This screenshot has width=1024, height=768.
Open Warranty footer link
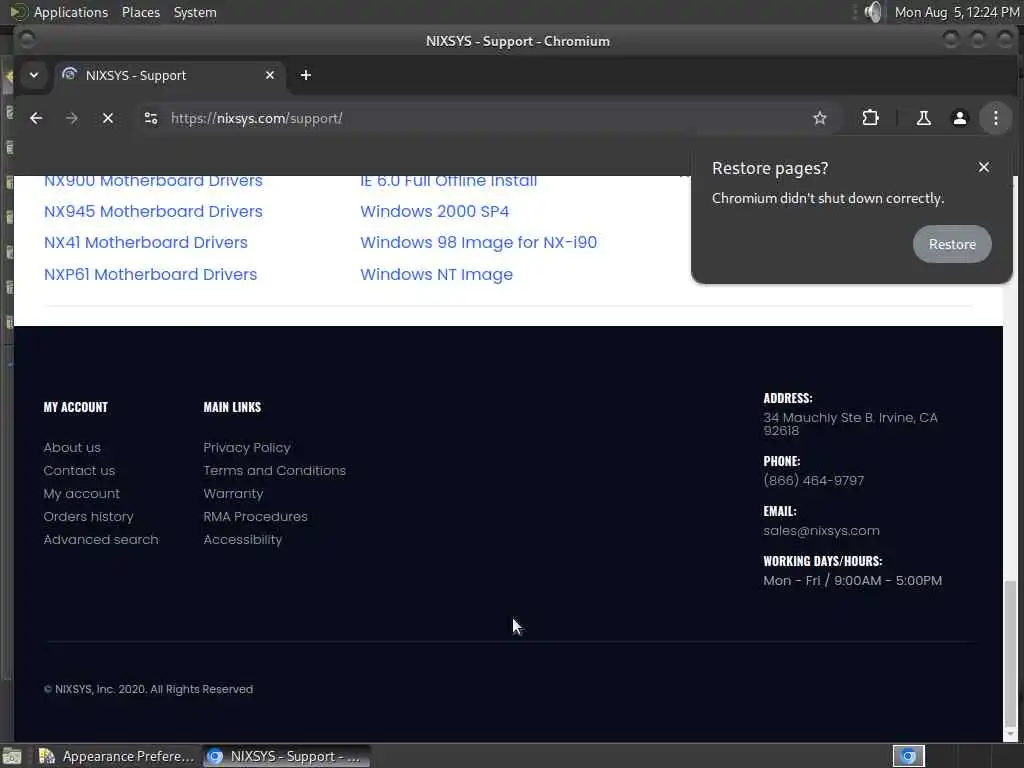233,494
